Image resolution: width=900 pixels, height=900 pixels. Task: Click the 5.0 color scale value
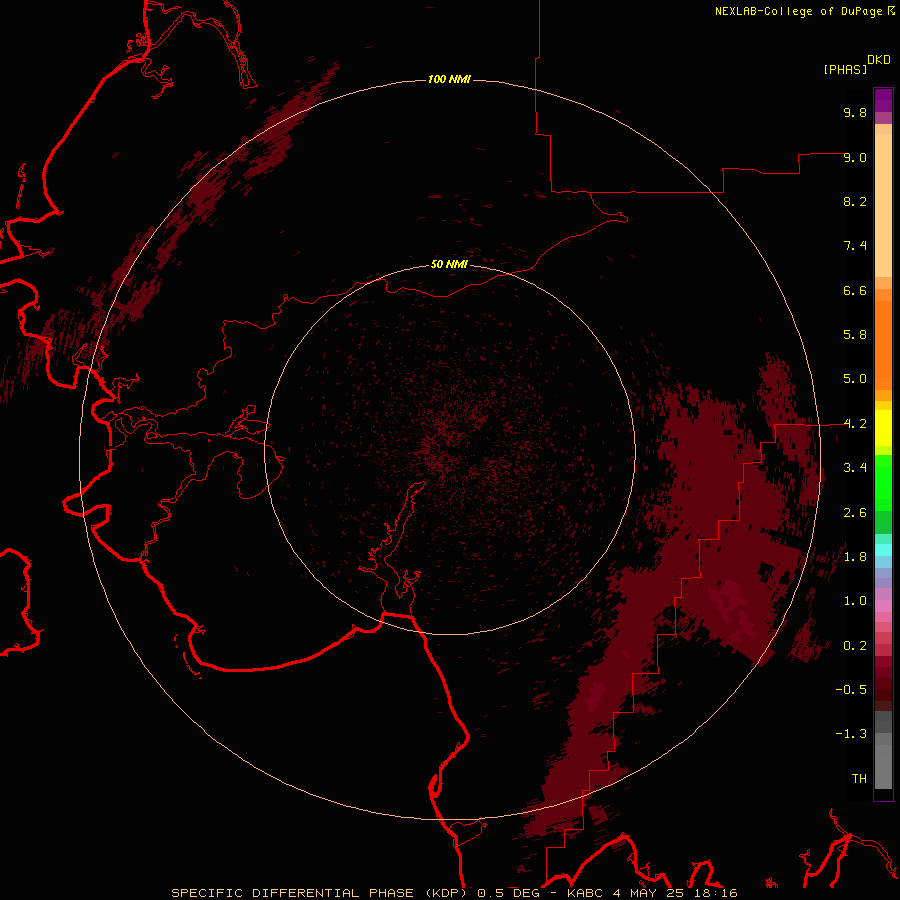(855, 379)
